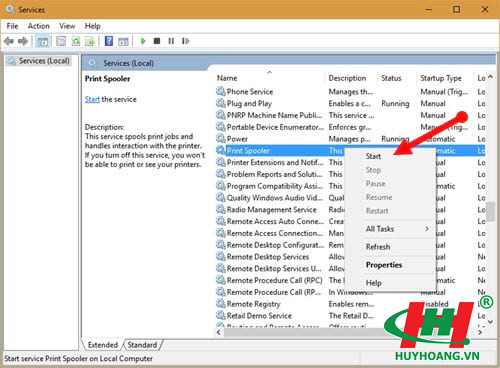Click the gear icon beside Remote Registry
The width and height of the screenshot is (500, 368).
click(221, 304)
